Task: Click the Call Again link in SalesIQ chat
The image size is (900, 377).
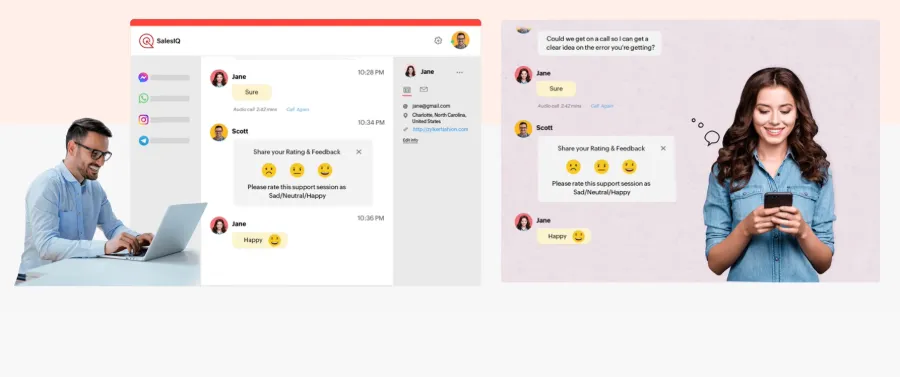Action: (298, 109)
